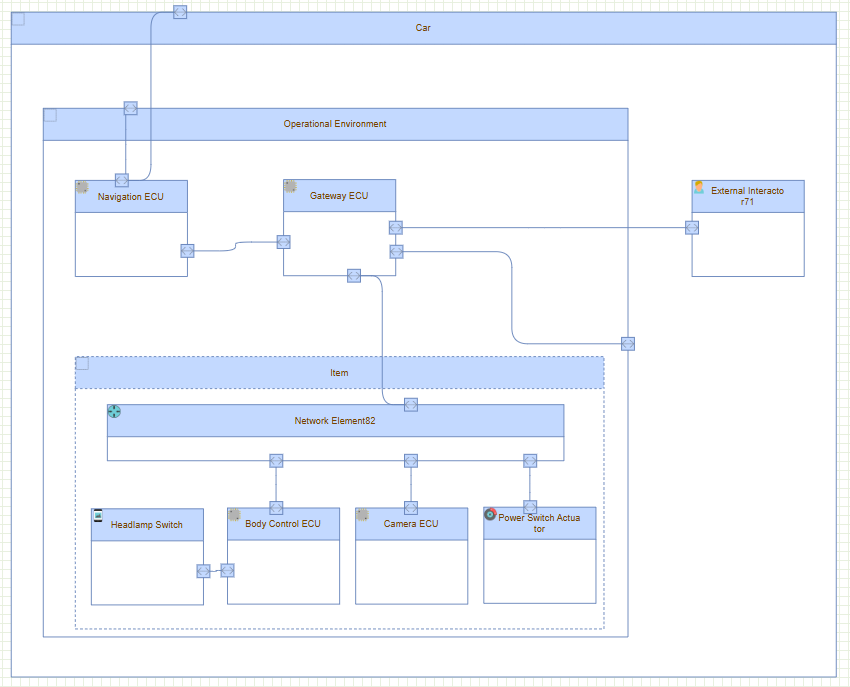Click the Camera ECU block icon

point(362,515)
